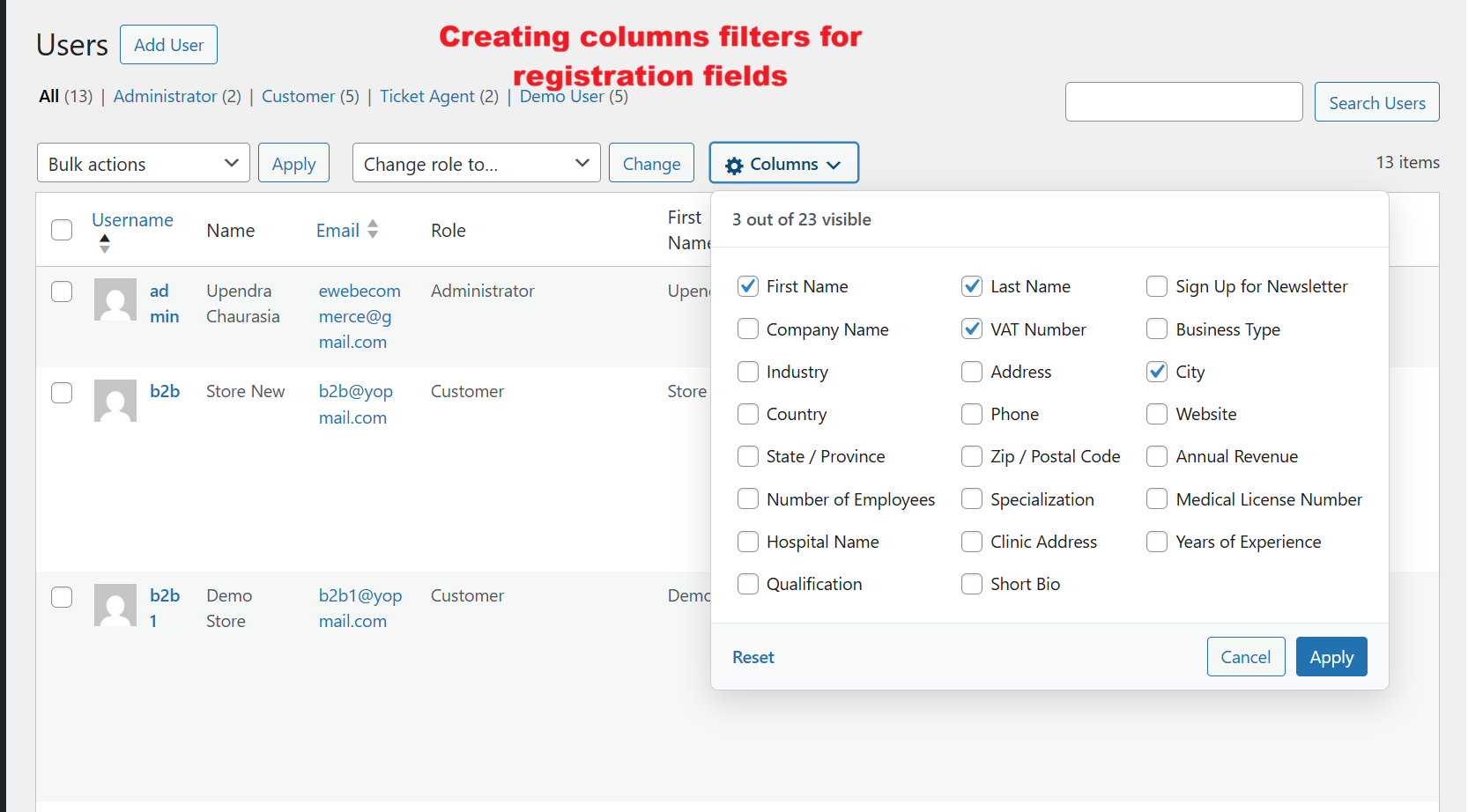Click the admin user avatar image

pos(115,300)
